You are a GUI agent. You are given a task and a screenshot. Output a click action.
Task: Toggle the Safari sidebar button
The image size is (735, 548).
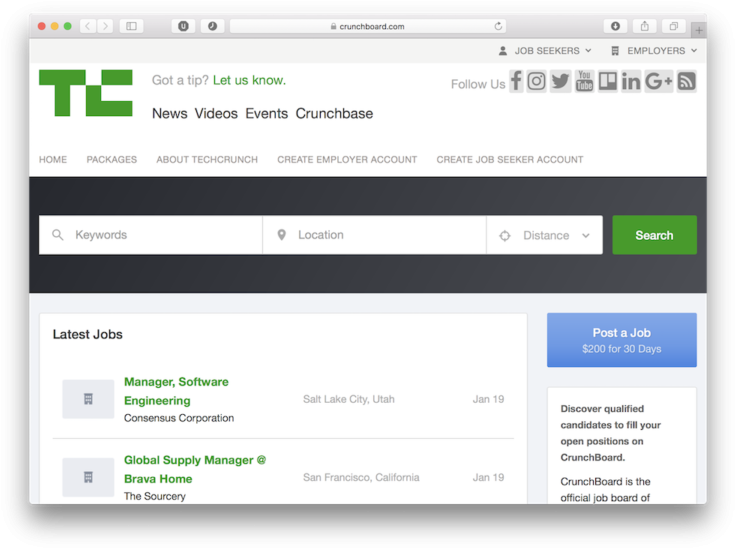(131, 26)
